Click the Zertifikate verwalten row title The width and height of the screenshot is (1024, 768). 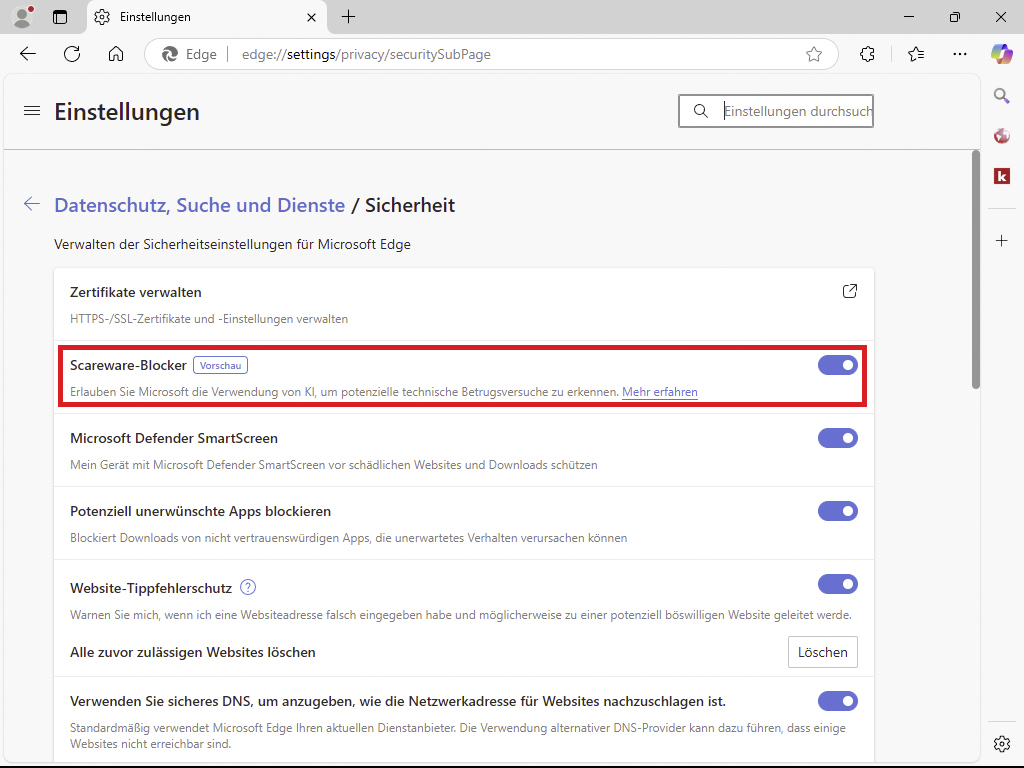tap(136, 292)
